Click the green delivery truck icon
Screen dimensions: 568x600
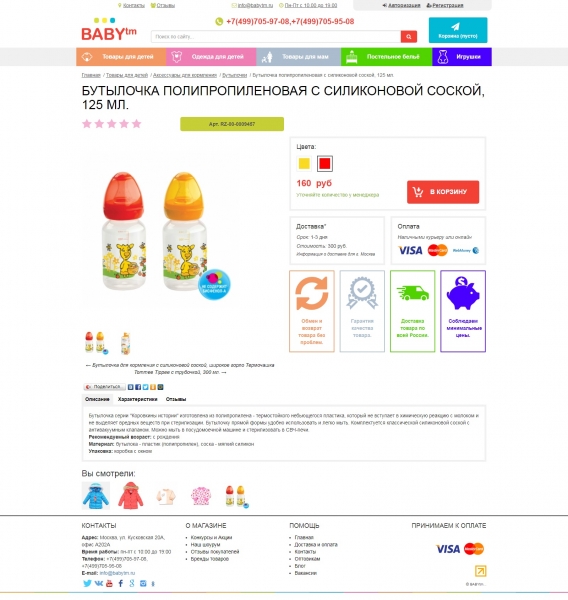point(413,293)
